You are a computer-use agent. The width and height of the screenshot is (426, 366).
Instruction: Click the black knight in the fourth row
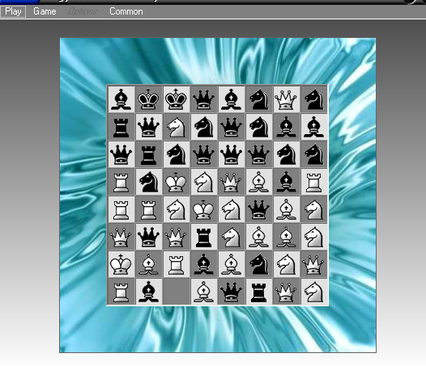point(148,182)
